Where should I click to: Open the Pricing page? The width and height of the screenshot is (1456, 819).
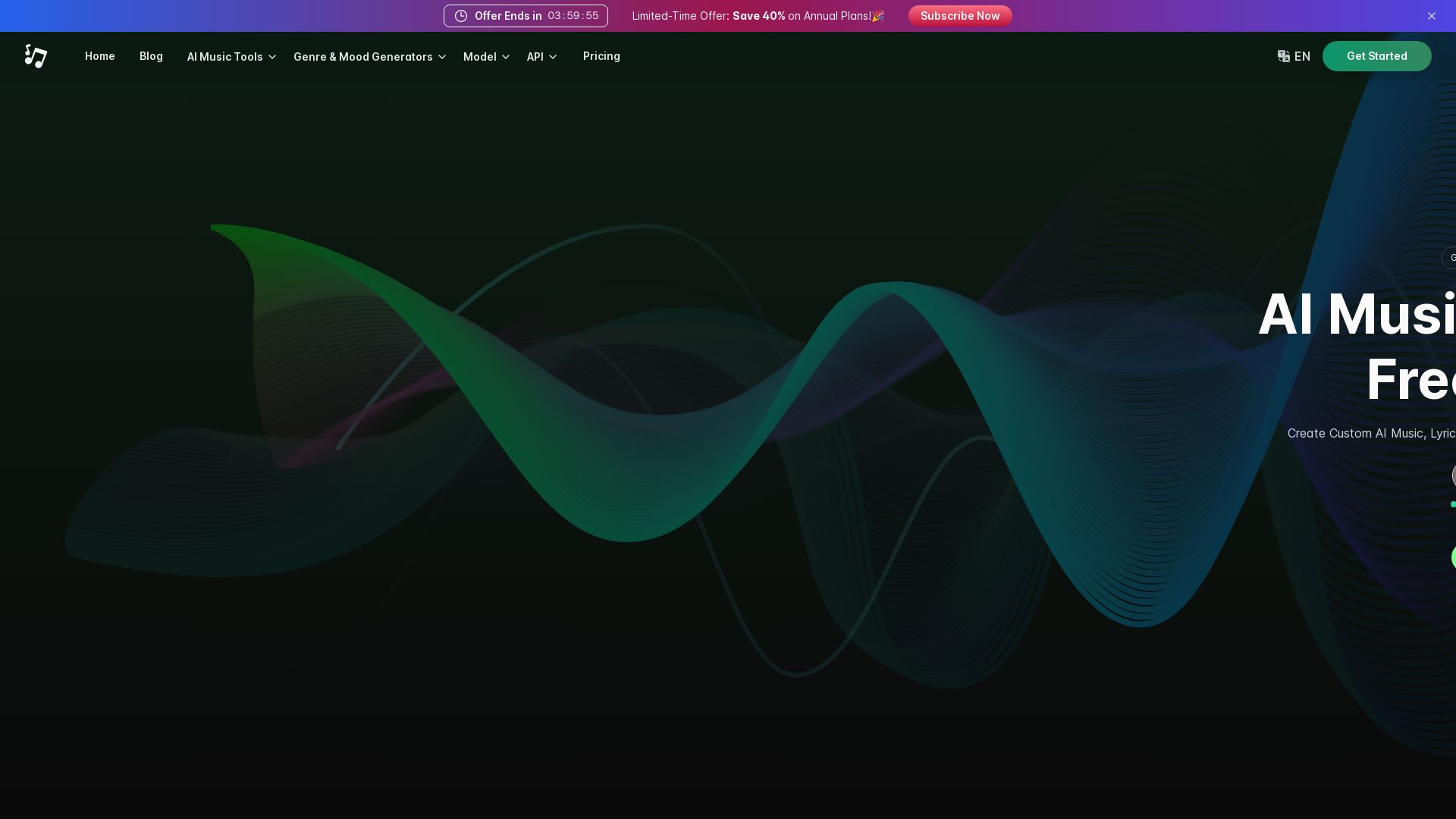point(601,56)
